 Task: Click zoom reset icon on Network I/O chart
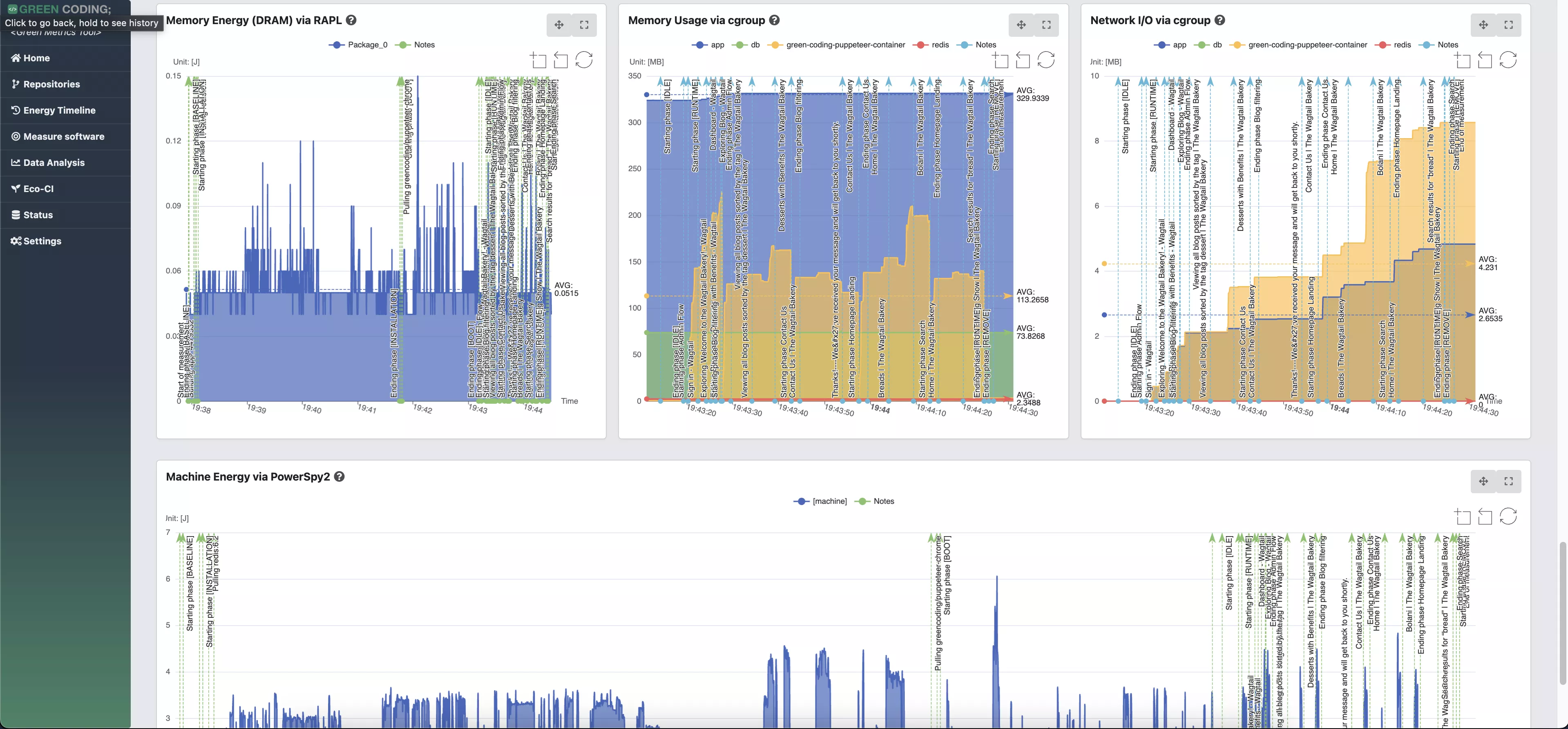[x=1485, y=60]
